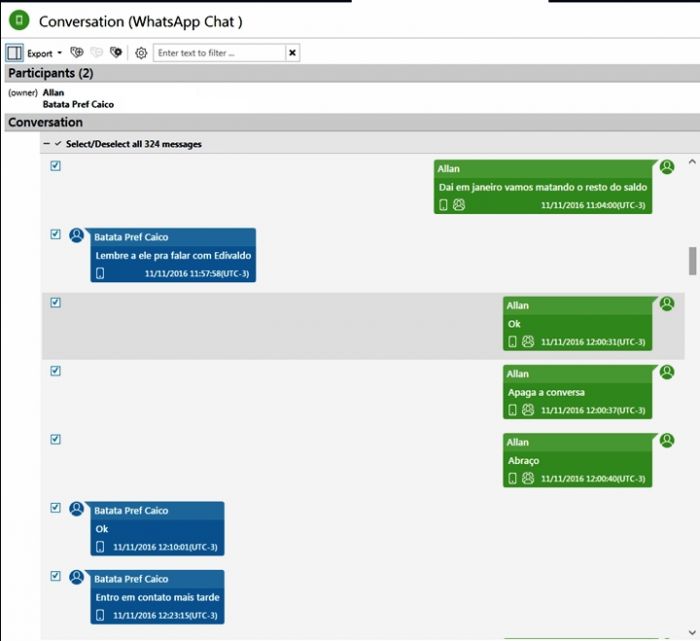Image resolution: width=700 pixels, height=641 pixels.
Task: Click Batata's avatar beside 'Lembre a ele' message
Action: [x=76, y=235]
